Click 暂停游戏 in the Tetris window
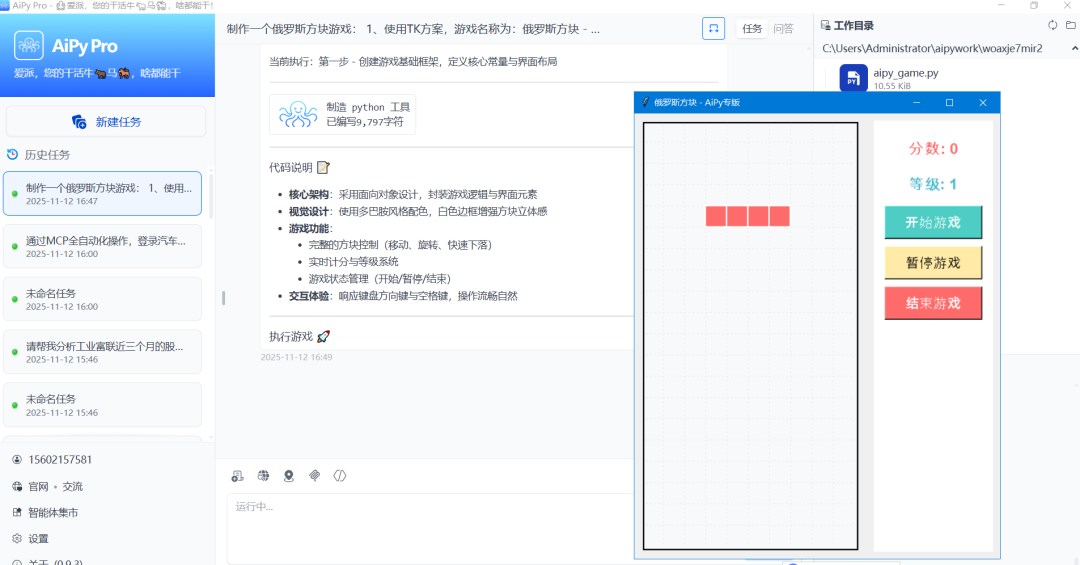The image size is (1080, 565). [x=933, y=263]
